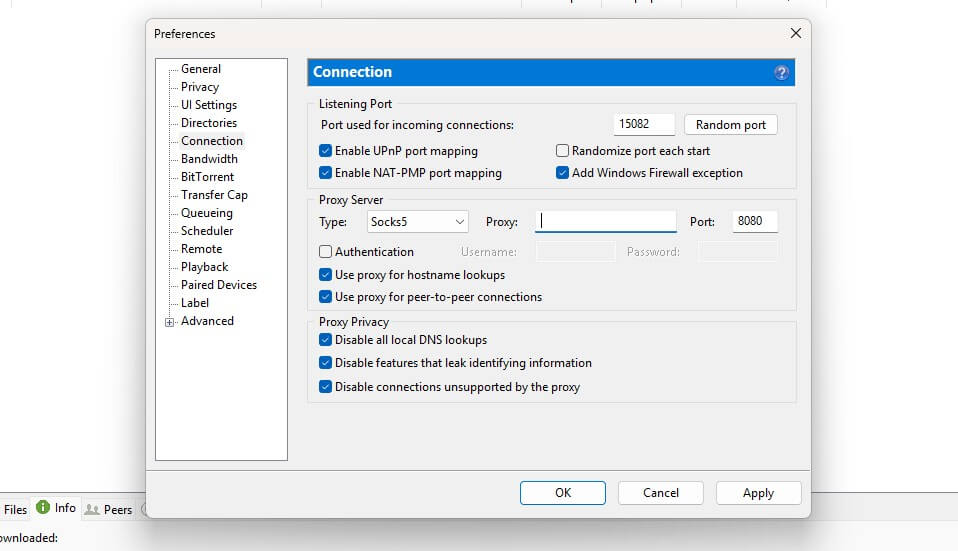Select Privacy in the preferences tree
958x551 pixels.
[x=200, y=87]
